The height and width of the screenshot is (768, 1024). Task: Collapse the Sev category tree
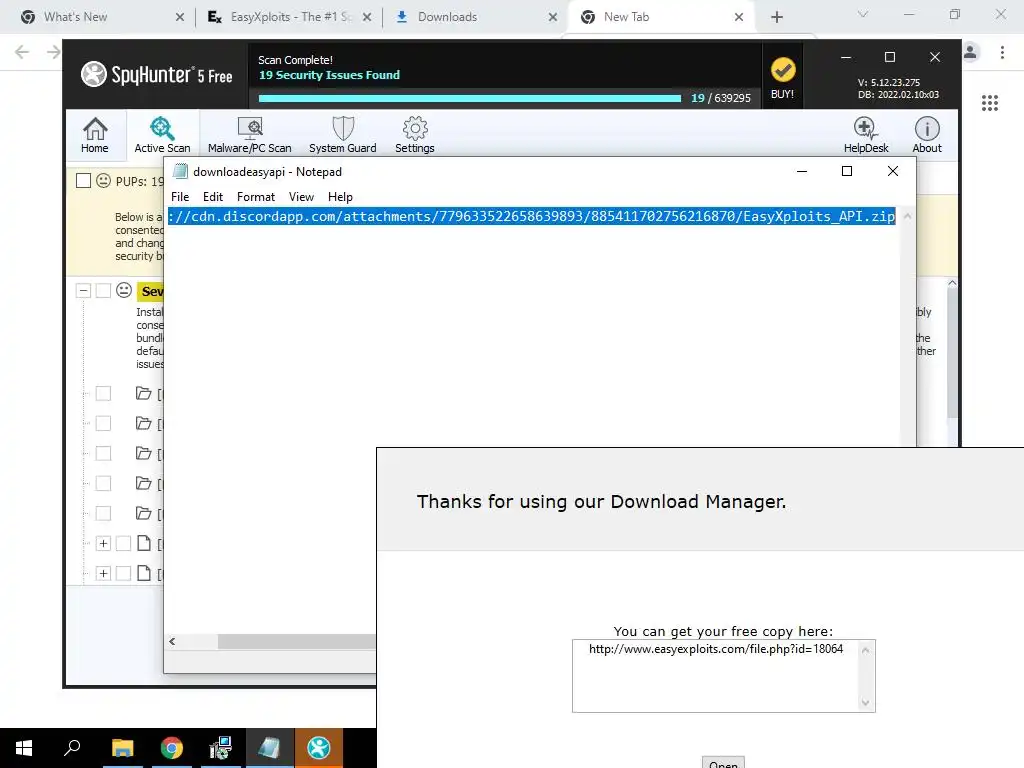tap(83, 291)
